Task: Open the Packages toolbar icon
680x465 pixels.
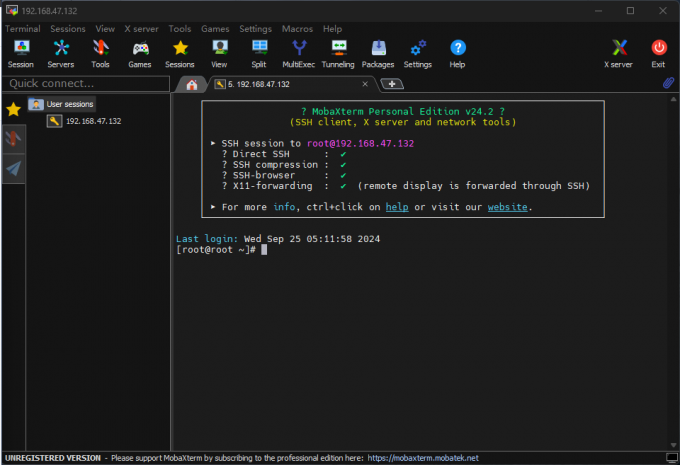Action: point(378,54)
